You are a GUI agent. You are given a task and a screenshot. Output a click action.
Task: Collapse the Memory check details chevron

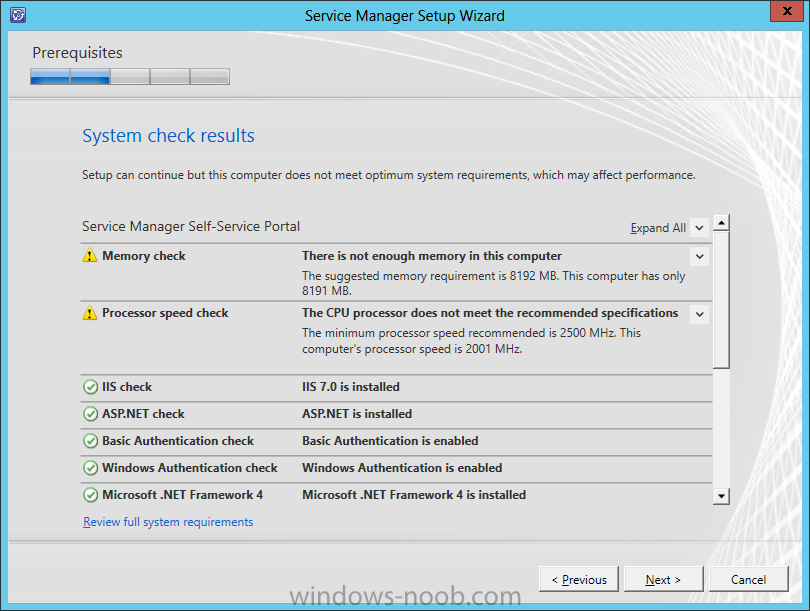coord(699,257)
